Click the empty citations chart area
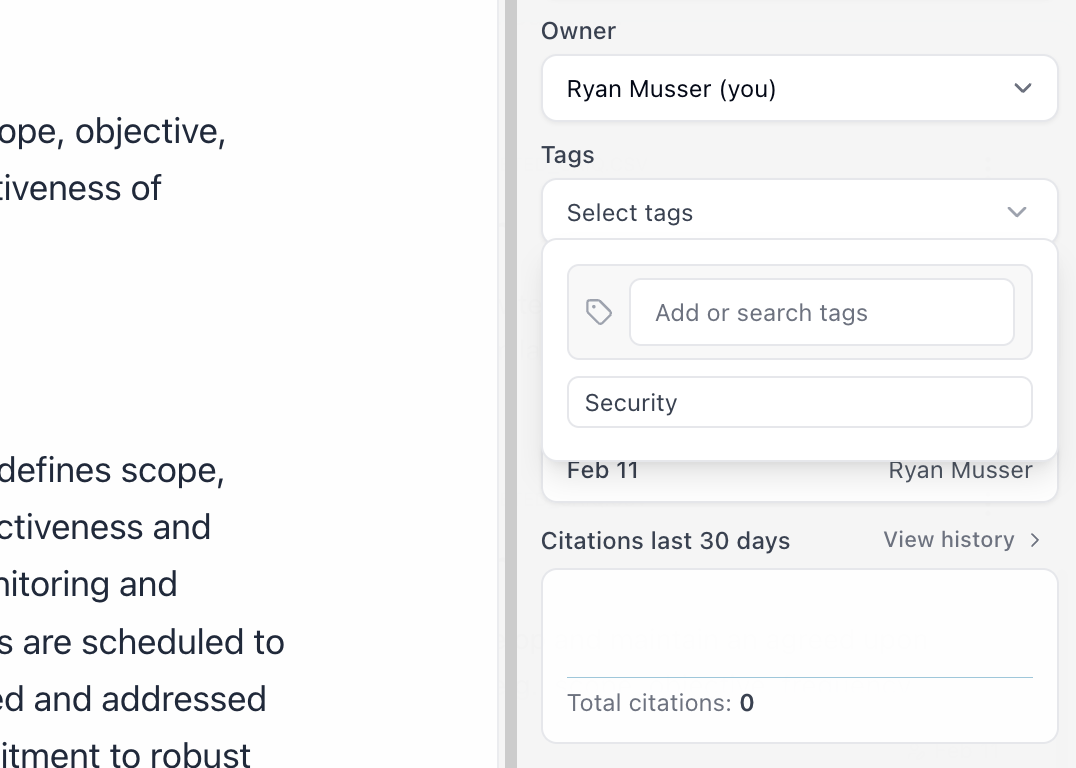The width and height of the screenshot is (1076, 768). 799,620
